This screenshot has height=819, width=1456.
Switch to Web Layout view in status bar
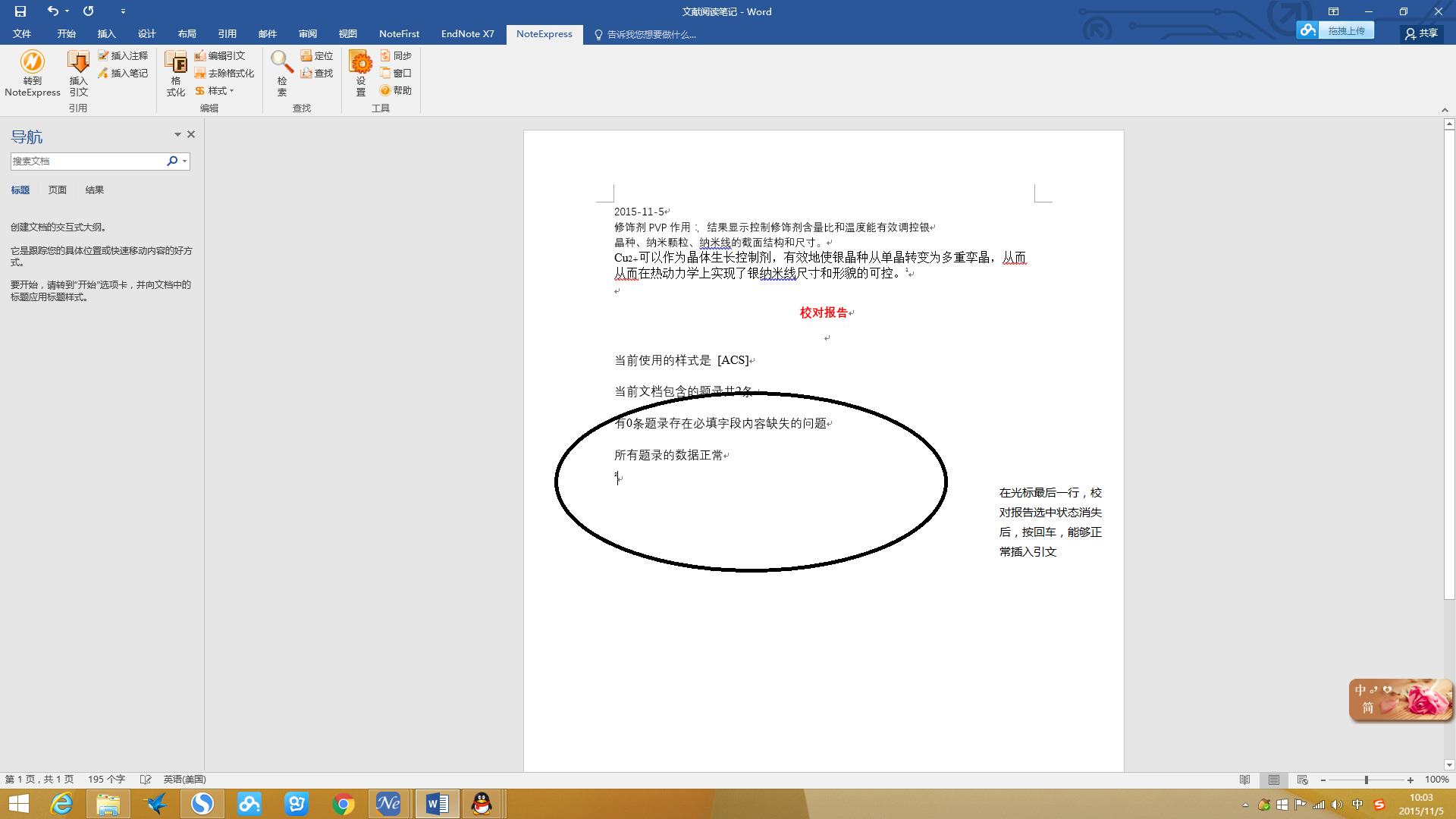[x=1303, y=780]
